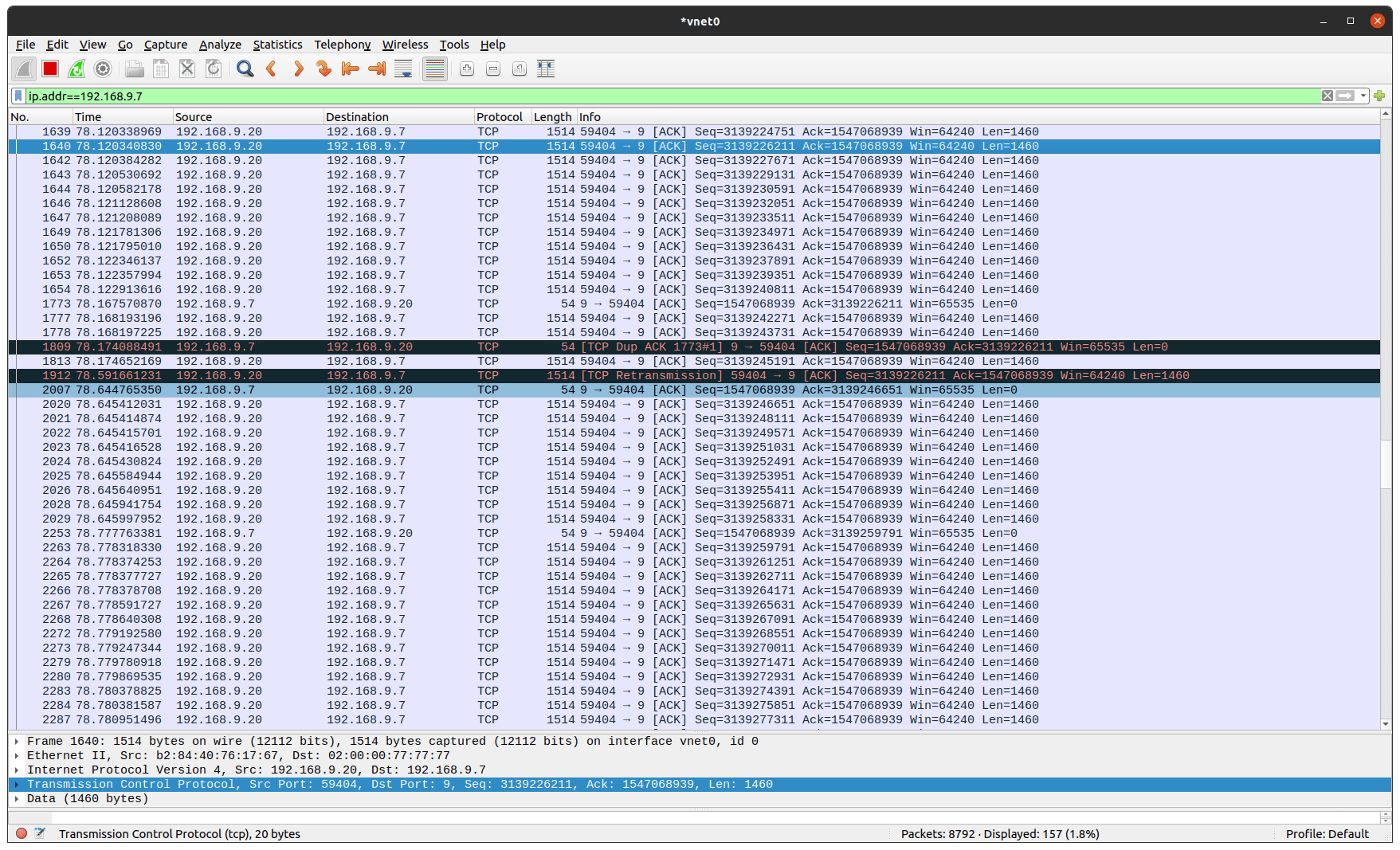Viewport: 1400px width, 850px height.
Task: Open the display filter bookmarks menu
Action: click(x=18, y=96)
